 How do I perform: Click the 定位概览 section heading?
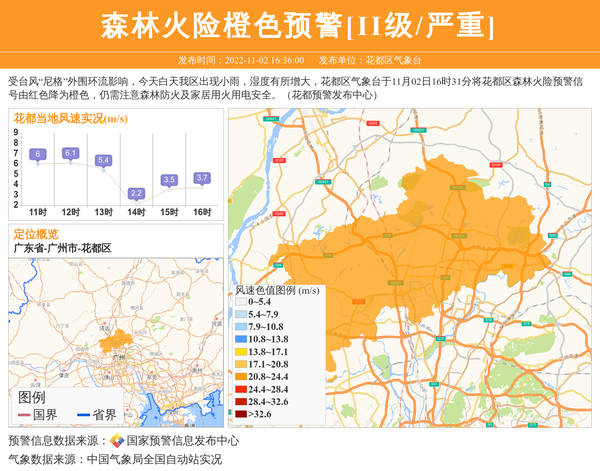coord(36,233)
